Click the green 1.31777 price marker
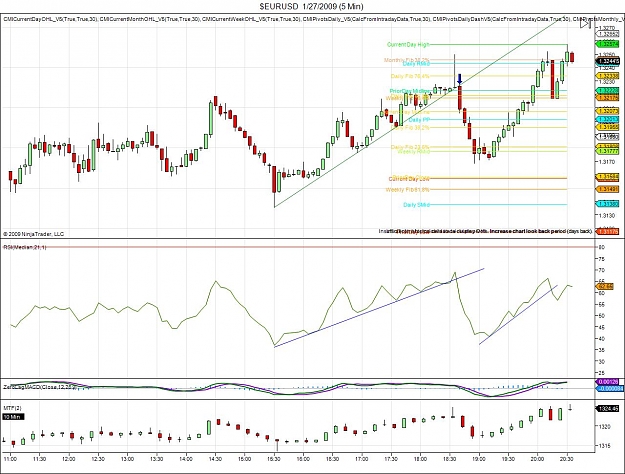Image resolution: width=625 pixels, height=474 pixels. [607, 151]
